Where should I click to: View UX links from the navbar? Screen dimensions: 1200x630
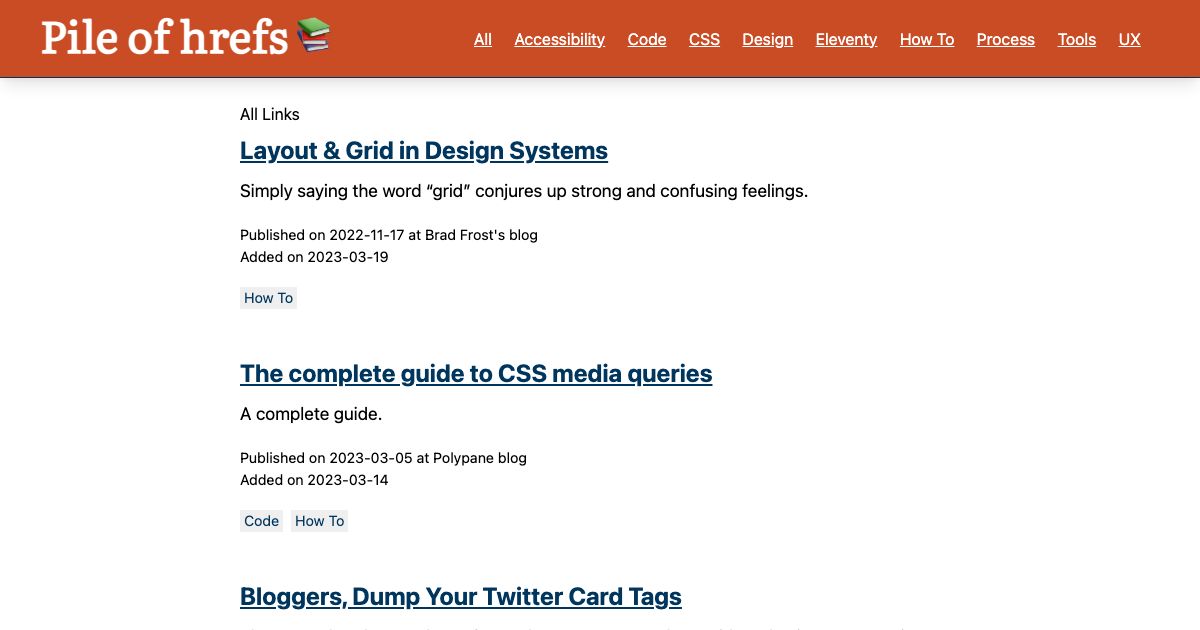click(x=1129, y=39)
